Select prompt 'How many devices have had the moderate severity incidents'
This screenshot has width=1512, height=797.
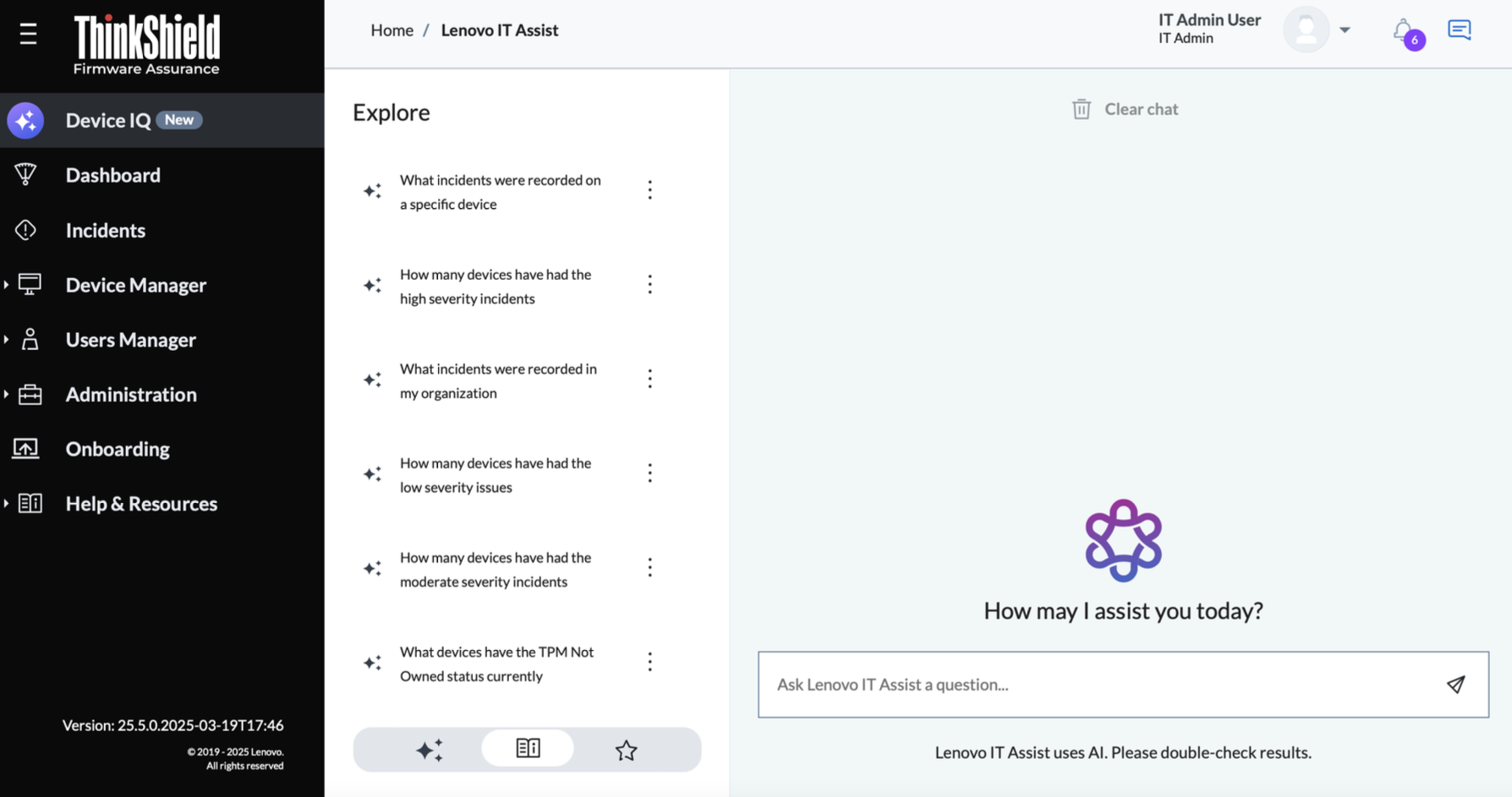pos(496,570)
